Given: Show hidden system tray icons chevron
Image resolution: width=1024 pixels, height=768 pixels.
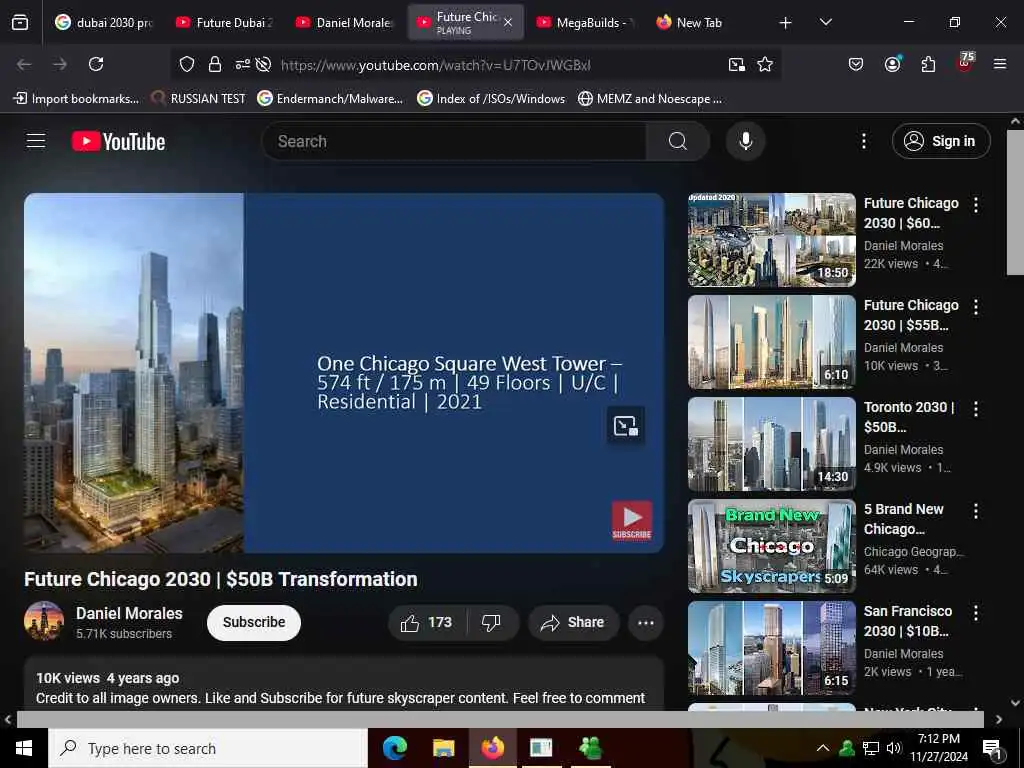Looking at the screenshot, I should [823, 748].
